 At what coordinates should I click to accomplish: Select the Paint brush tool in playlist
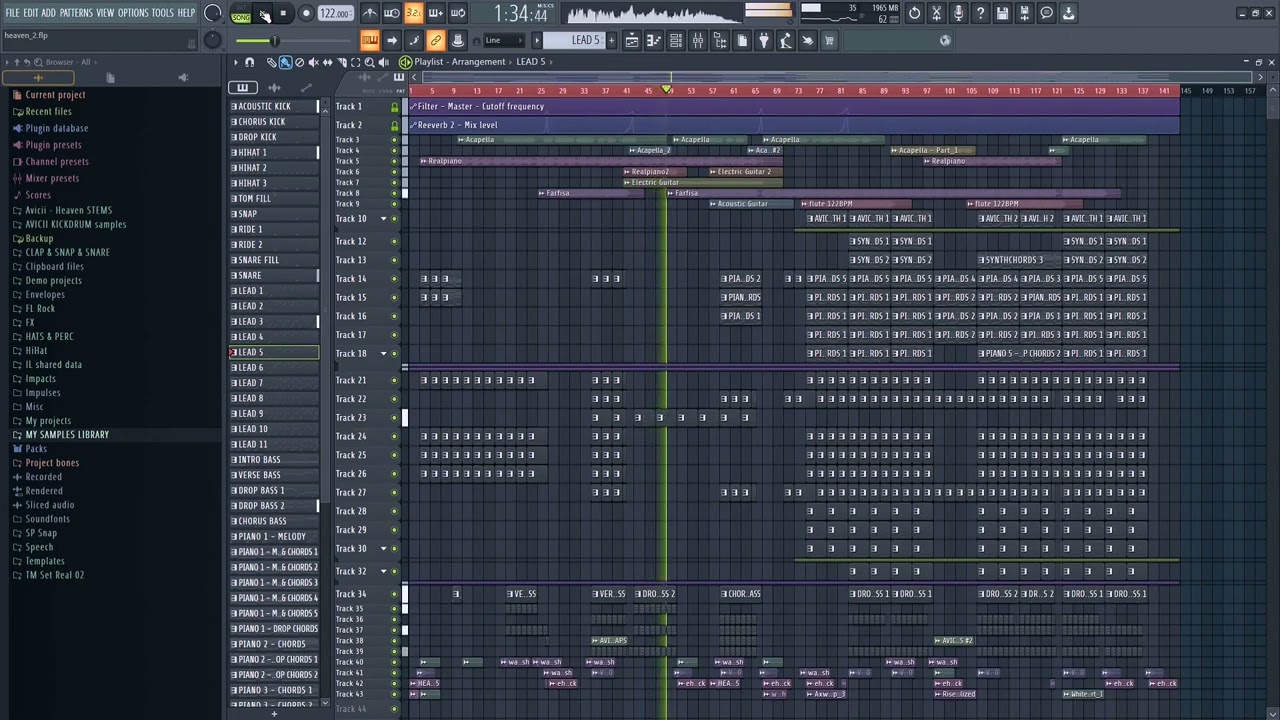tap(285, 62)
